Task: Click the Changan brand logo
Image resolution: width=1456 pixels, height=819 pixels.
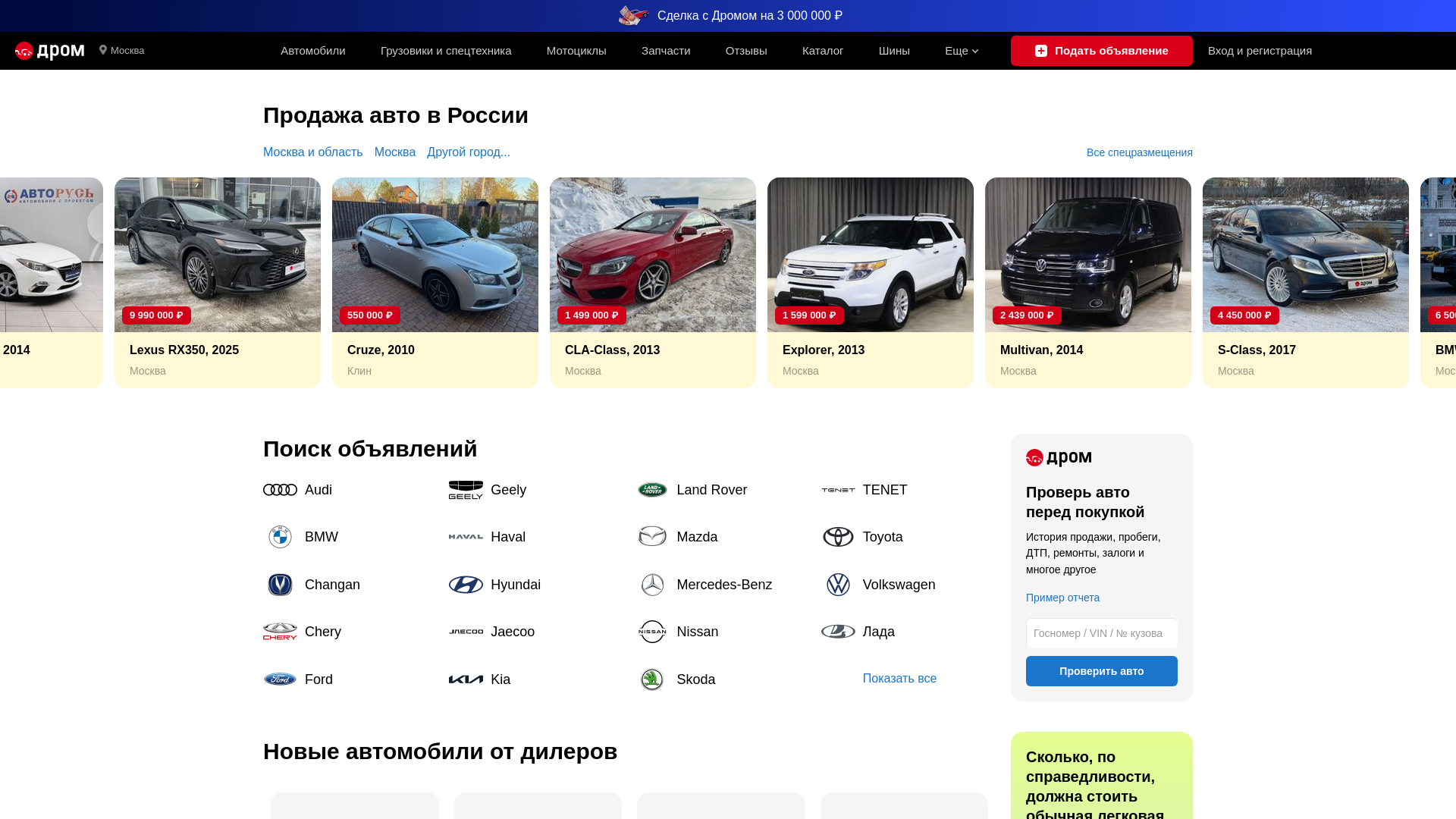Action: 280,585
